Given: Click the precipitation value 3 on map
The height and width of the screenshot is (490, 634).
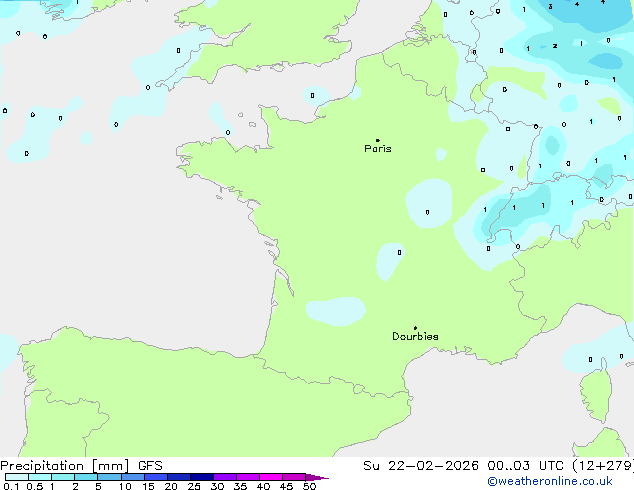Looking at the screenshot, I should coord(550,6).
